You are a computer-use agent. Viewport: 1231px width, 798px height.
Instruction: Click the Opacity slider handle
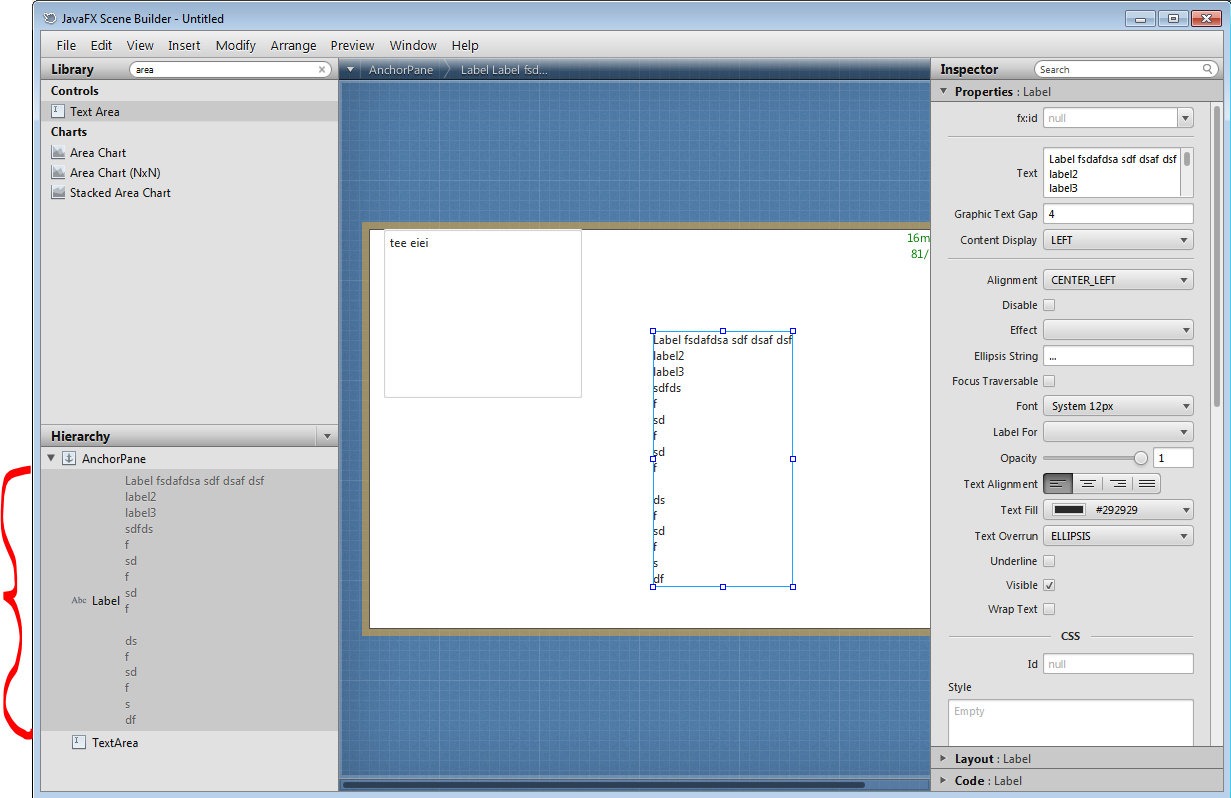pyautogui.click(x=1140, y=458)
